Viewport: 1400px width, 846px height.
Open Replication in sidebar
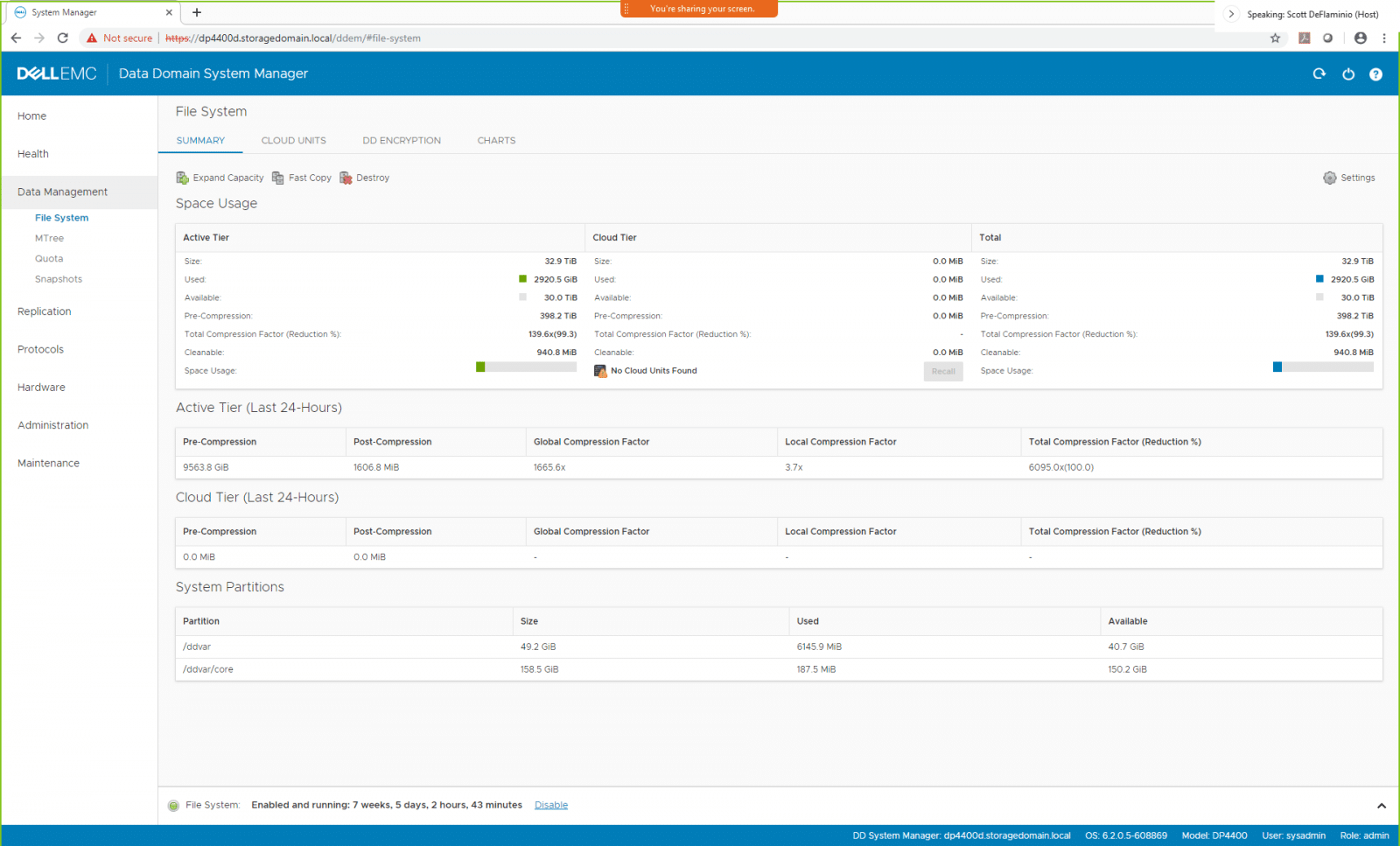45,311
